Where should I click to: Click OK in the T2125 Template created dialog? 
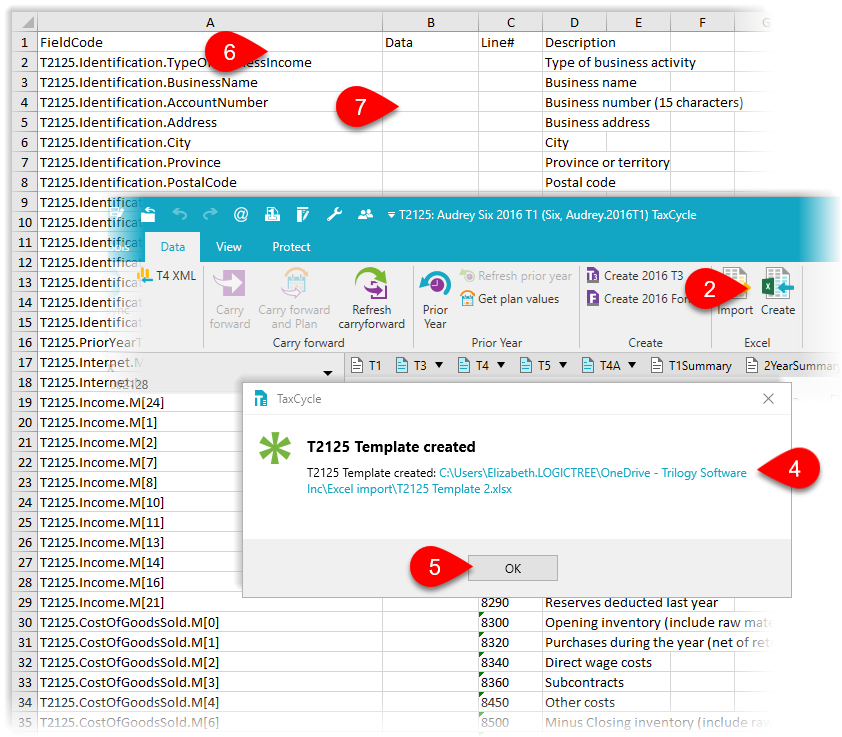513,568
